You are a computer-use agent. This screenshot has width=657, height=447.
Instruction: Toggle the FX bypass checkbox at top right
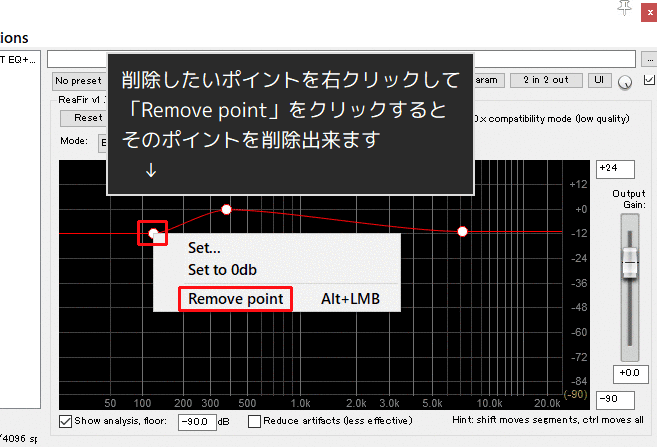[x=648, y=80]
